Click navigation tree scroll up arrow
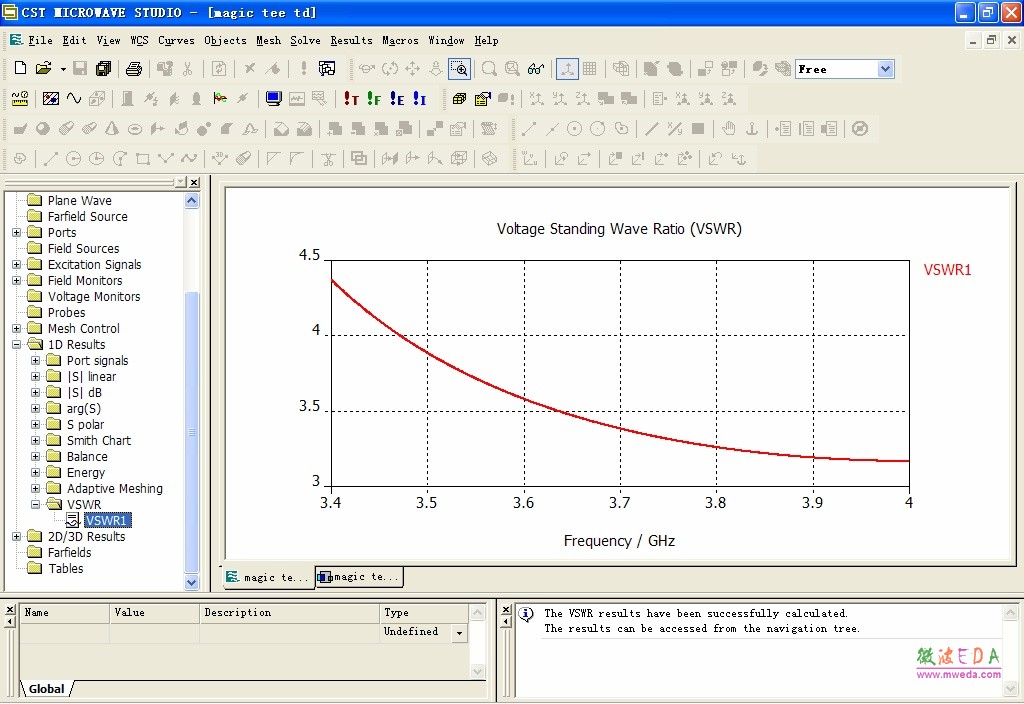This screenshot has width=1024, height=704. click(191, 201)
